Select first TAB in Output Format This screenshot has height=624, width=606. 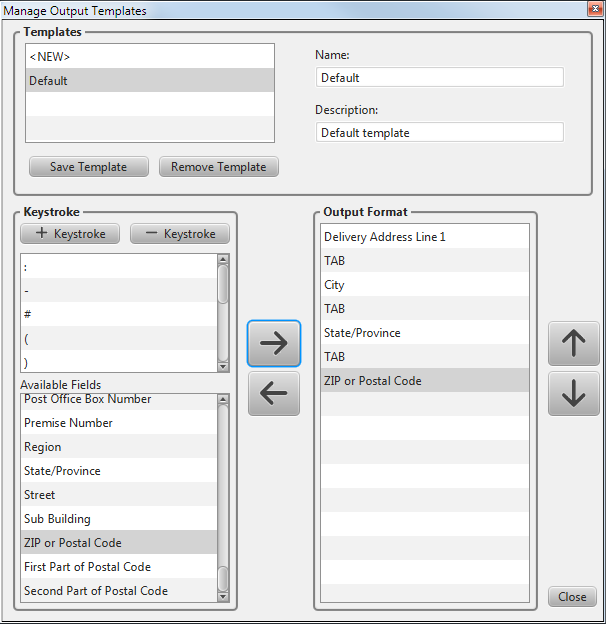tap(425, 260)
